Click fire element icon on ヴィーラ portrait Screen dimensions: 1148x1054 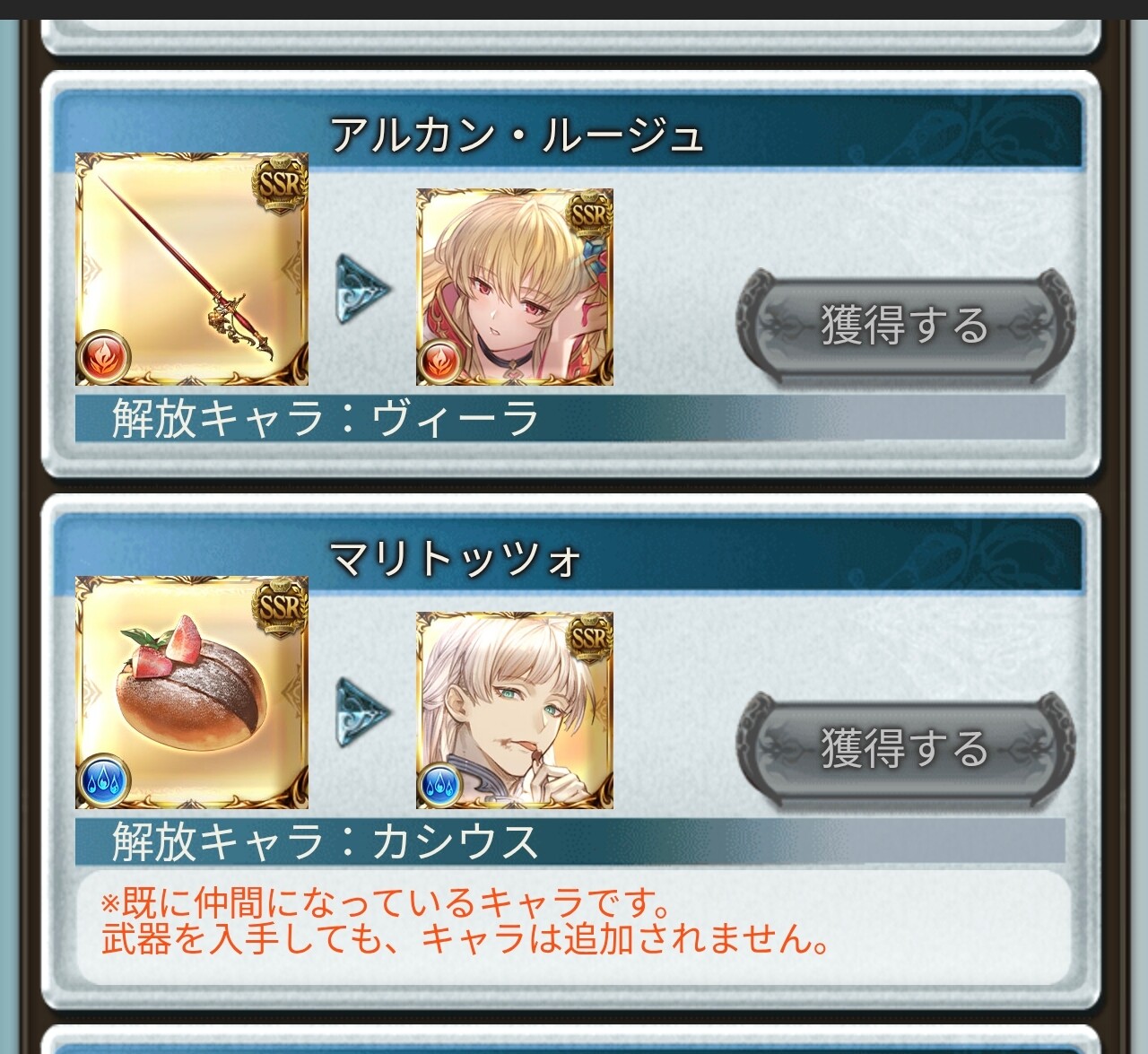coord(440,363)
